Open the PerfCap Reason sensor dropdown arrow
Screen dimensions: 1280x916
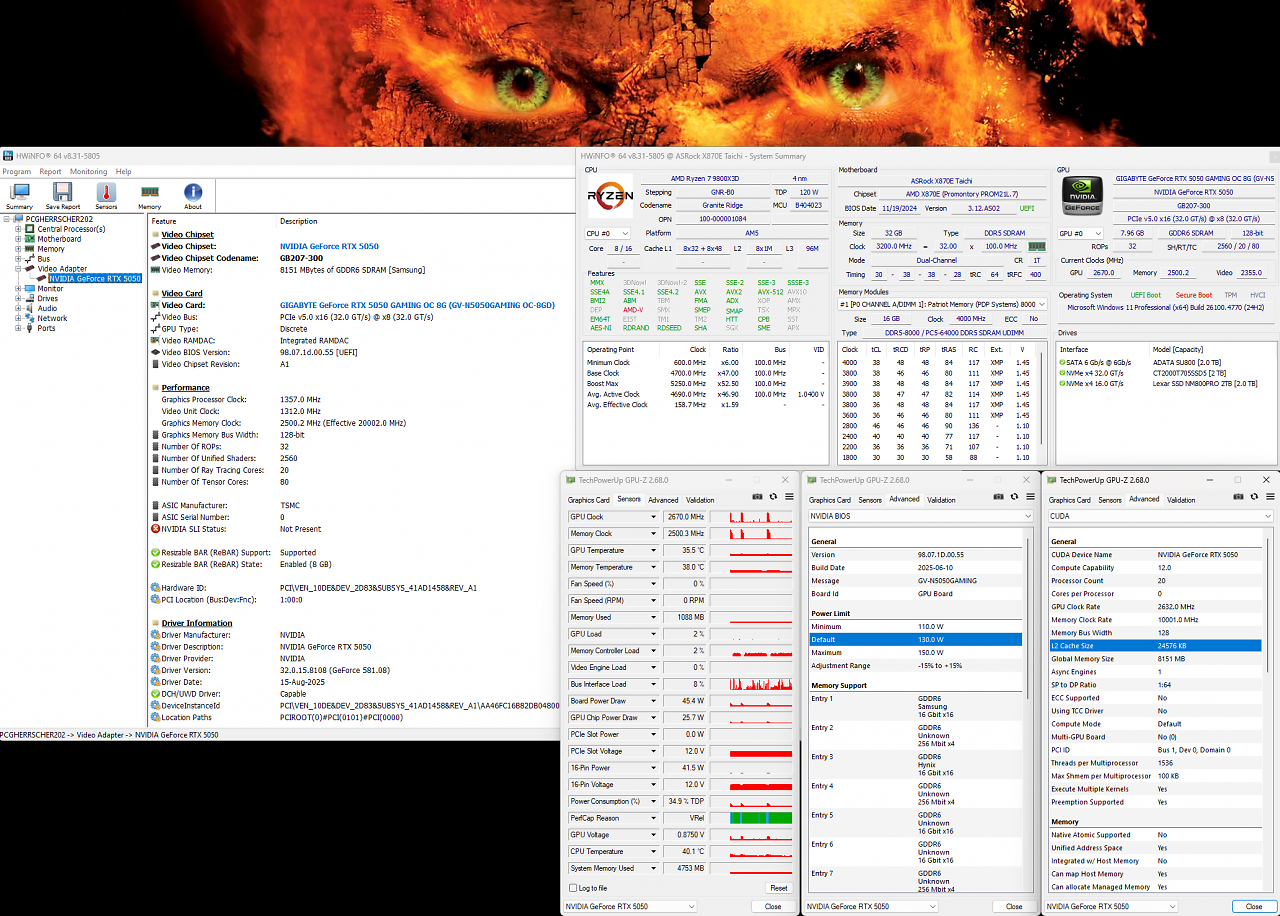coord(654,818)
